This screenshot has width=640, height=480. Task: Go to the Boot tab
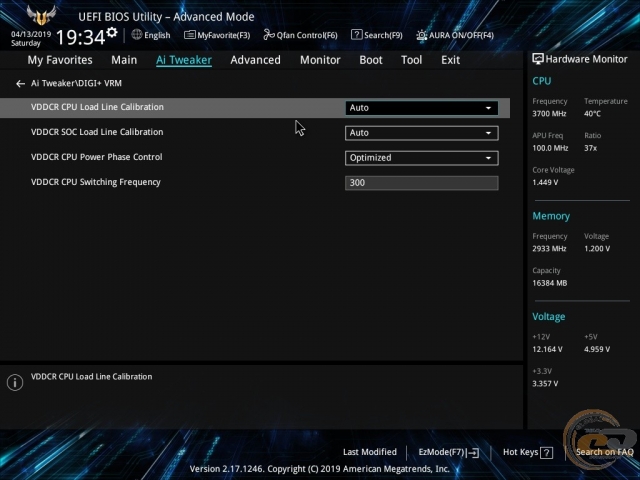(371, 60)
